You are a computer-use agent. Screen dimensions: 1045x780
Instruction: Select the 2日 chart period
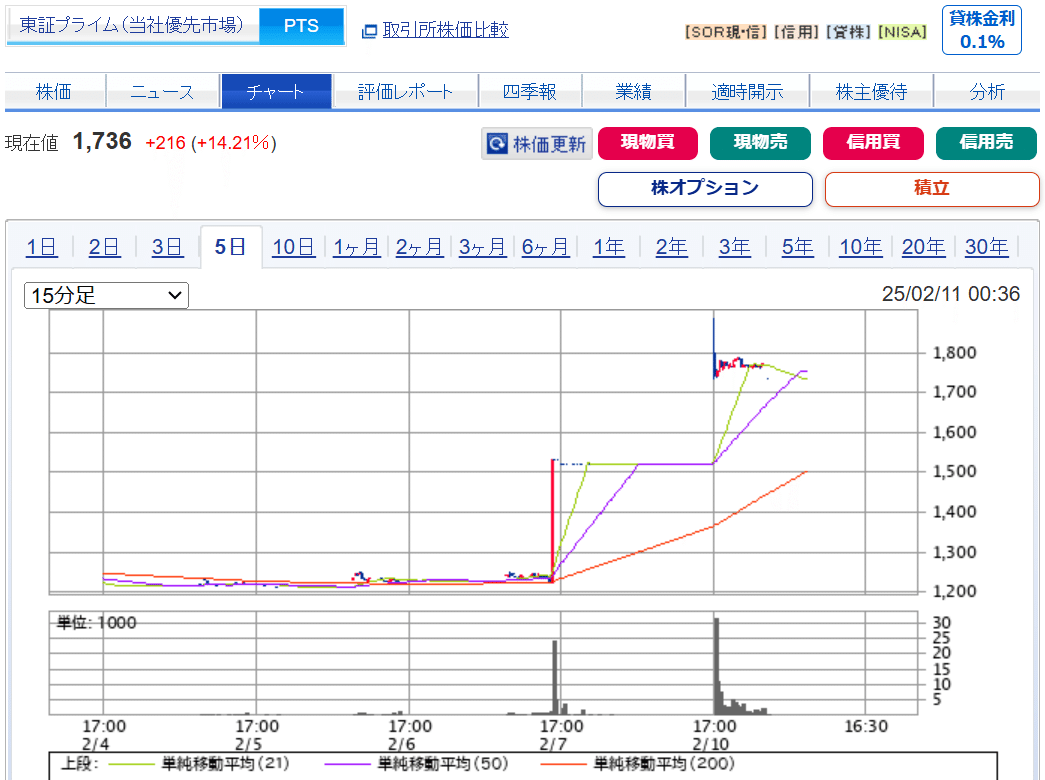point(104,247)
